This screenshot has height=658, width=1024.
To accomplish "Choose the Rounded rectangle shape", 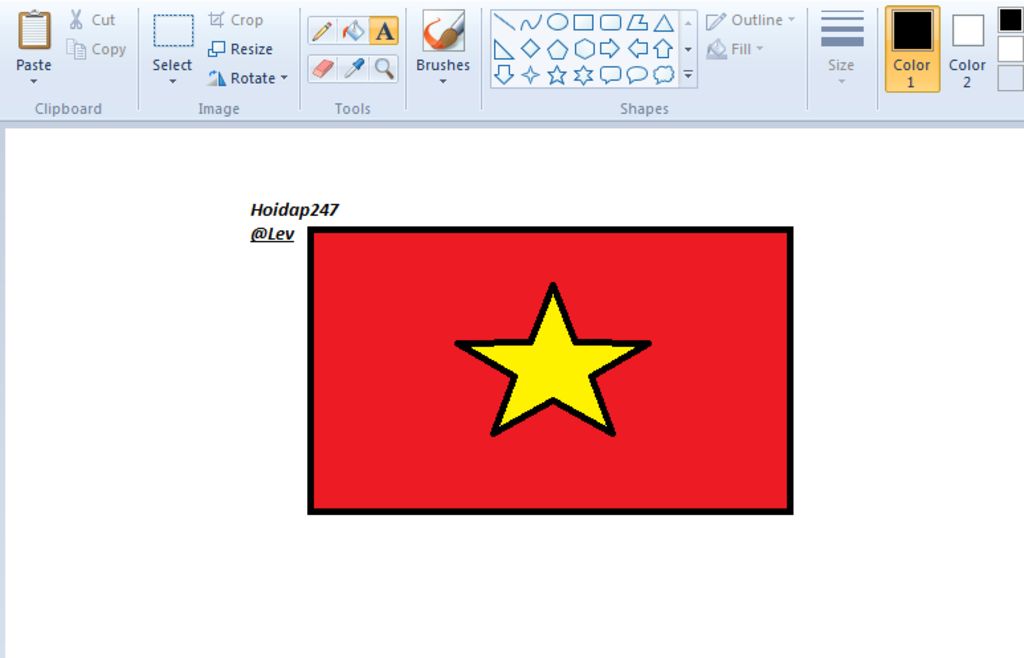I will (x=610, y=23).
